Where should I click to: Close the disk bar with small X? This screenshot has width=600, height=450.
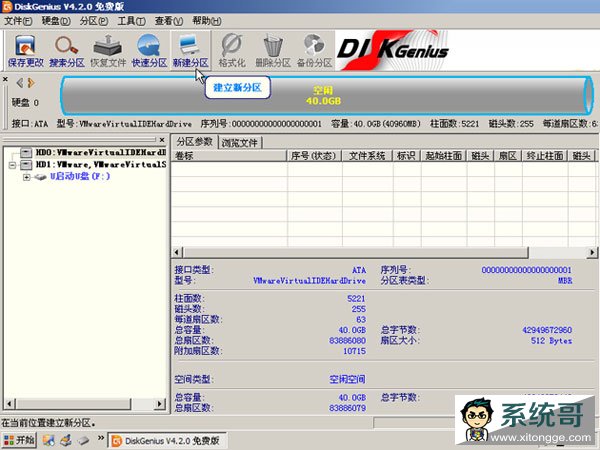pyautogui.click(x=5, y=79)
